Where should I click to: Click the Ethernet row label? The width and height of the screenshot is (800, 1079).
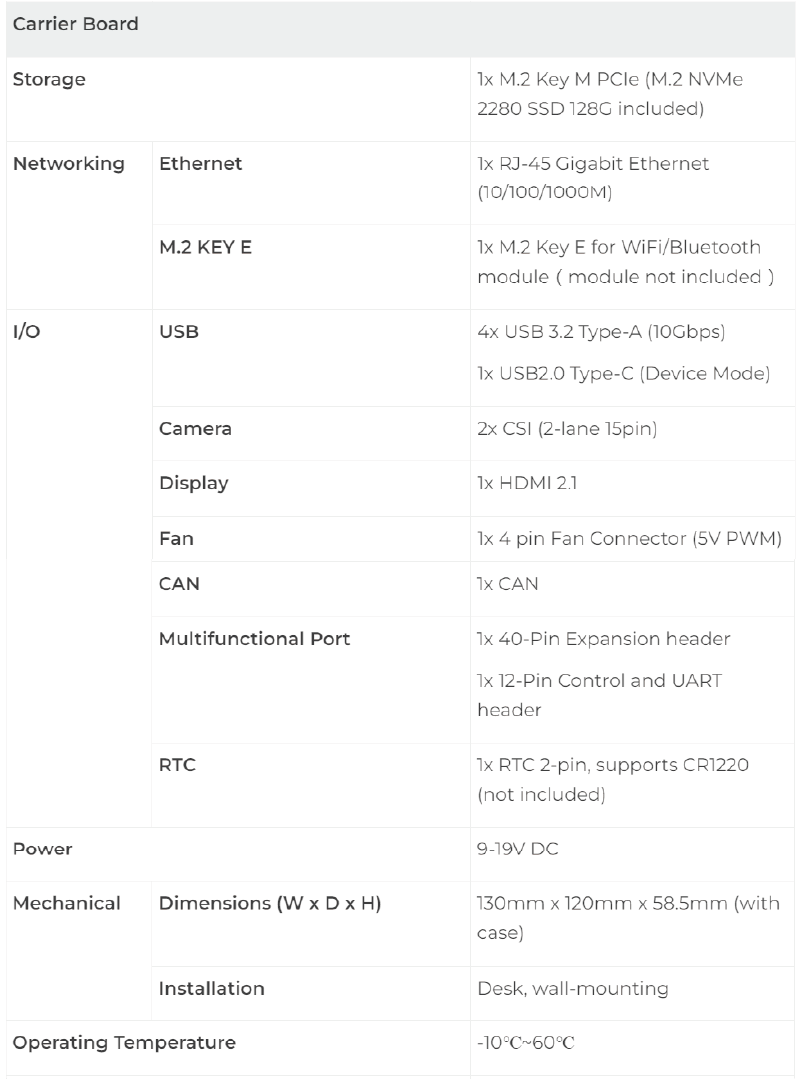click(x=200, y=163)
